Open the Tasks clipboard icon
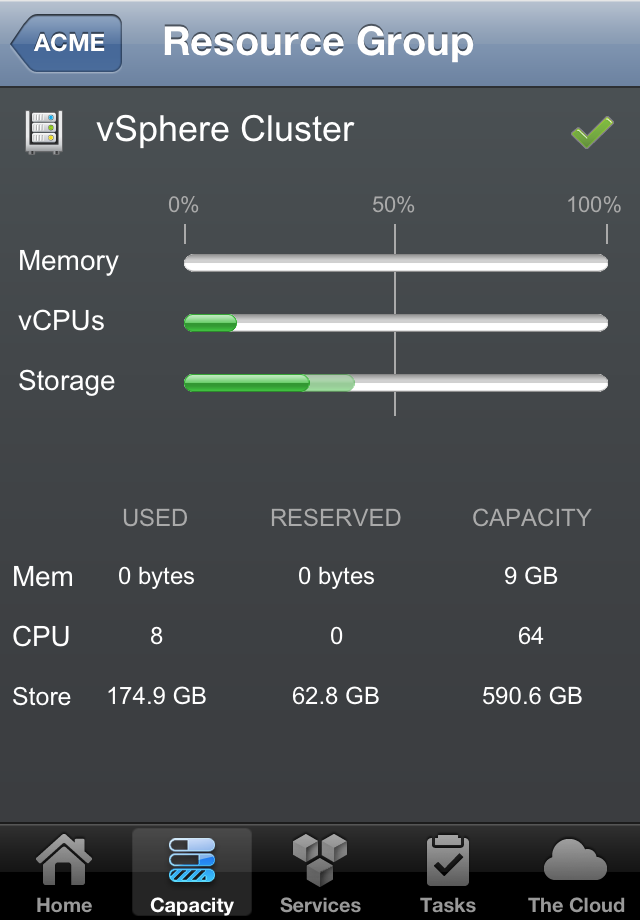640x920 pixels. [447, 861]
